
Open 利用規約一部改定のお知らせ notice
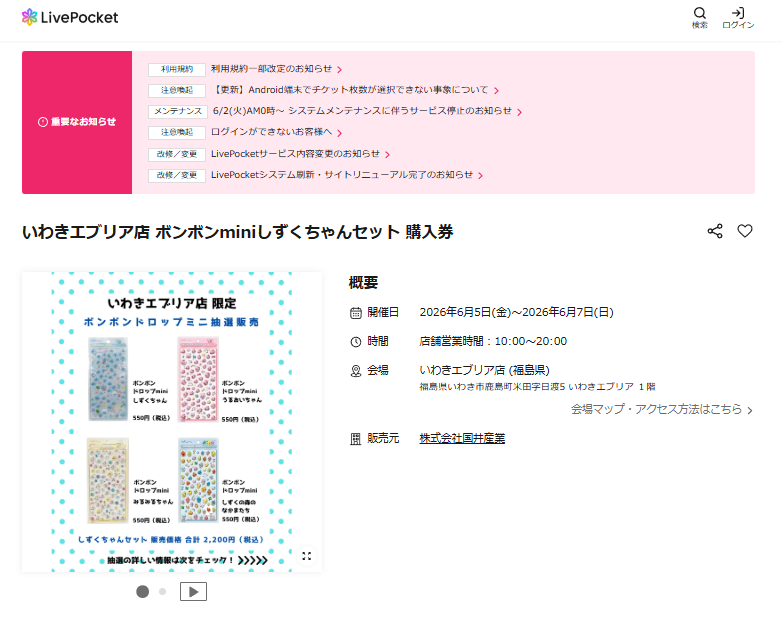[x=271, y=69]
